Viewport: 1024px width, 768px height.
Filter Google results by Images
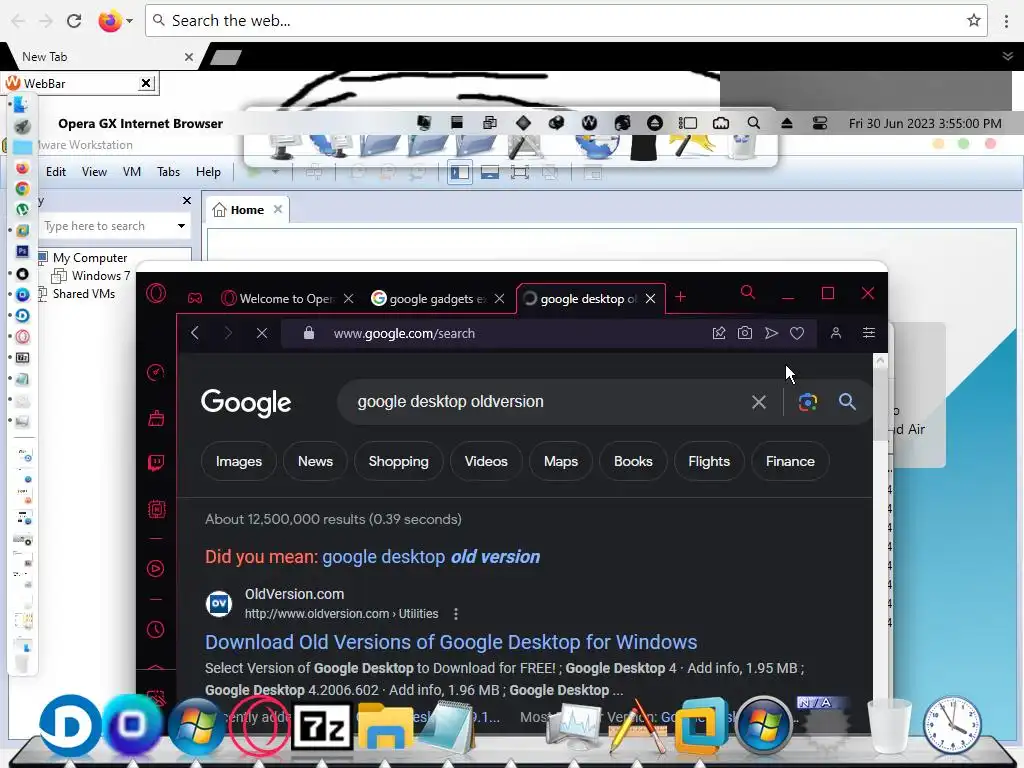coord(238,461)
